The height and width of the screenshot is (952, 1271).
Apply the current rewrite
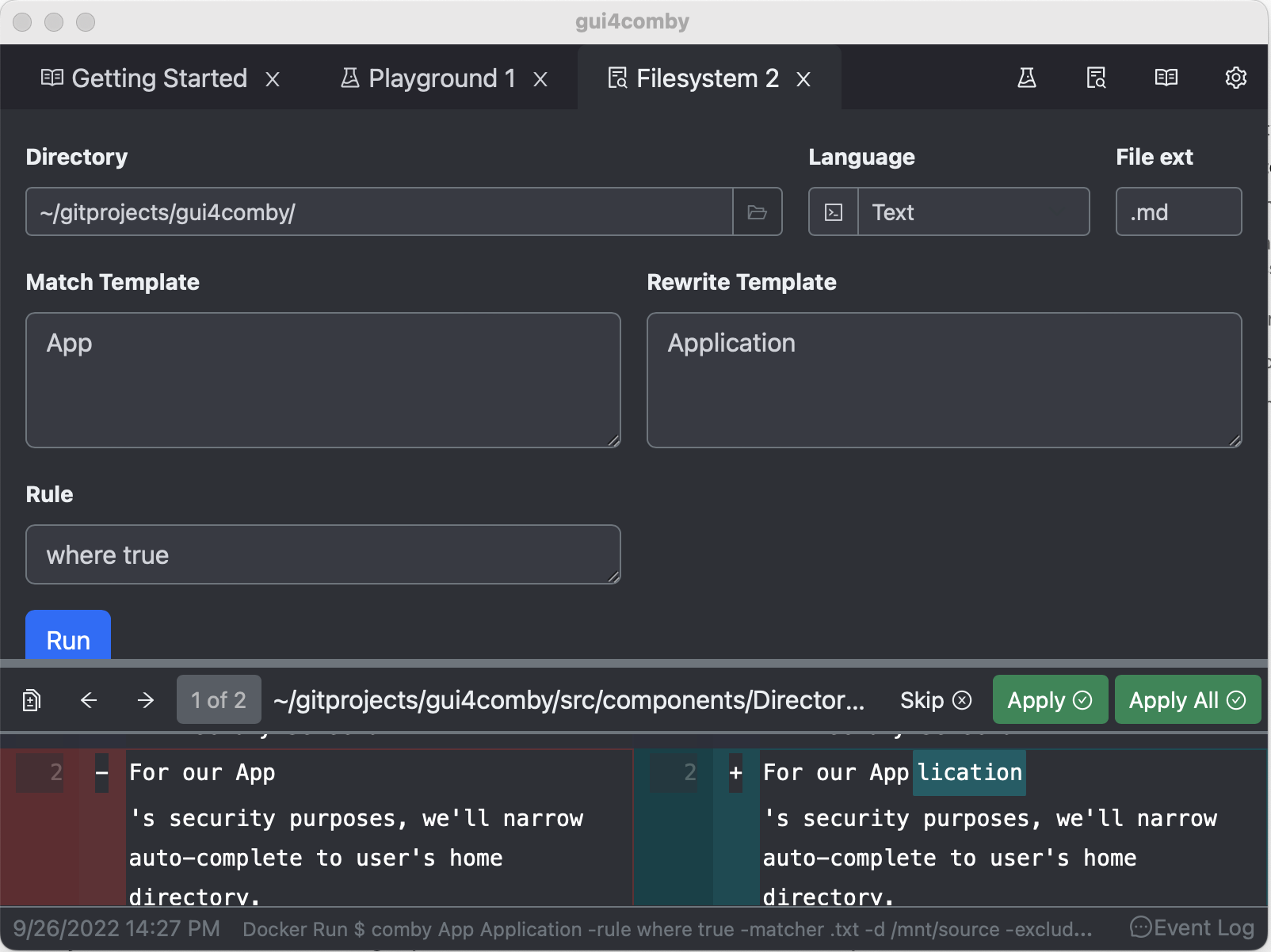click(1050, 699)
